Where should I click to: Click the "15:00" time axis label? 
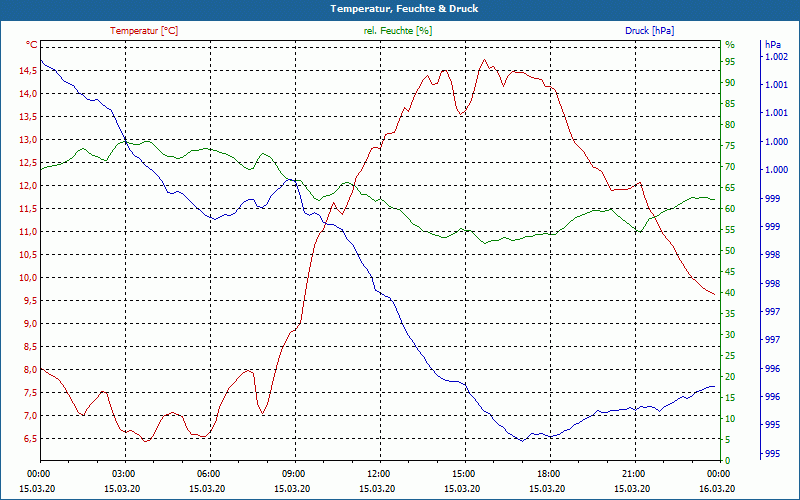(x=463, y=473)
